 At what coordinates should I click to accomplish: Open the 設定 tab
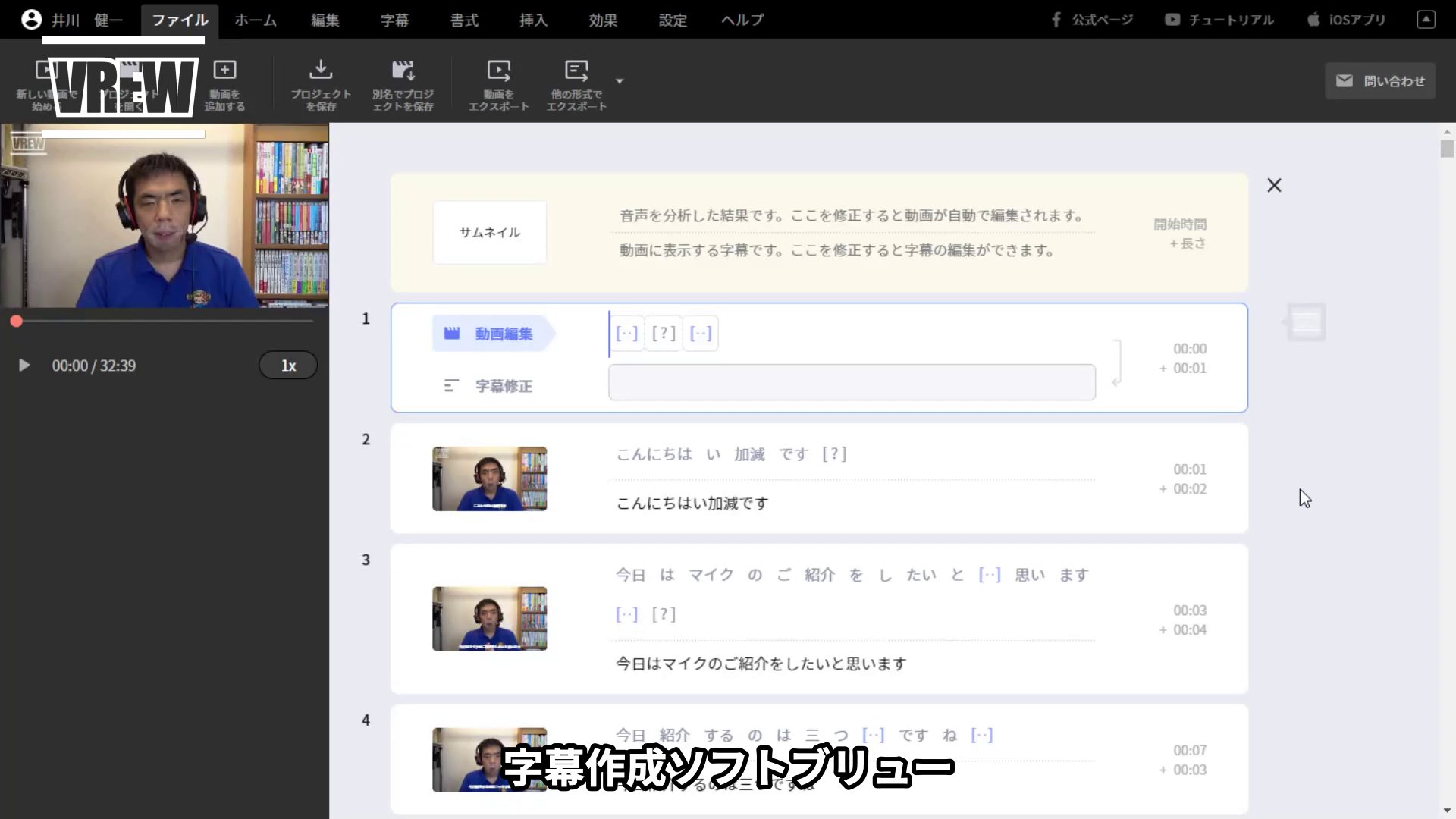point(673,20)
